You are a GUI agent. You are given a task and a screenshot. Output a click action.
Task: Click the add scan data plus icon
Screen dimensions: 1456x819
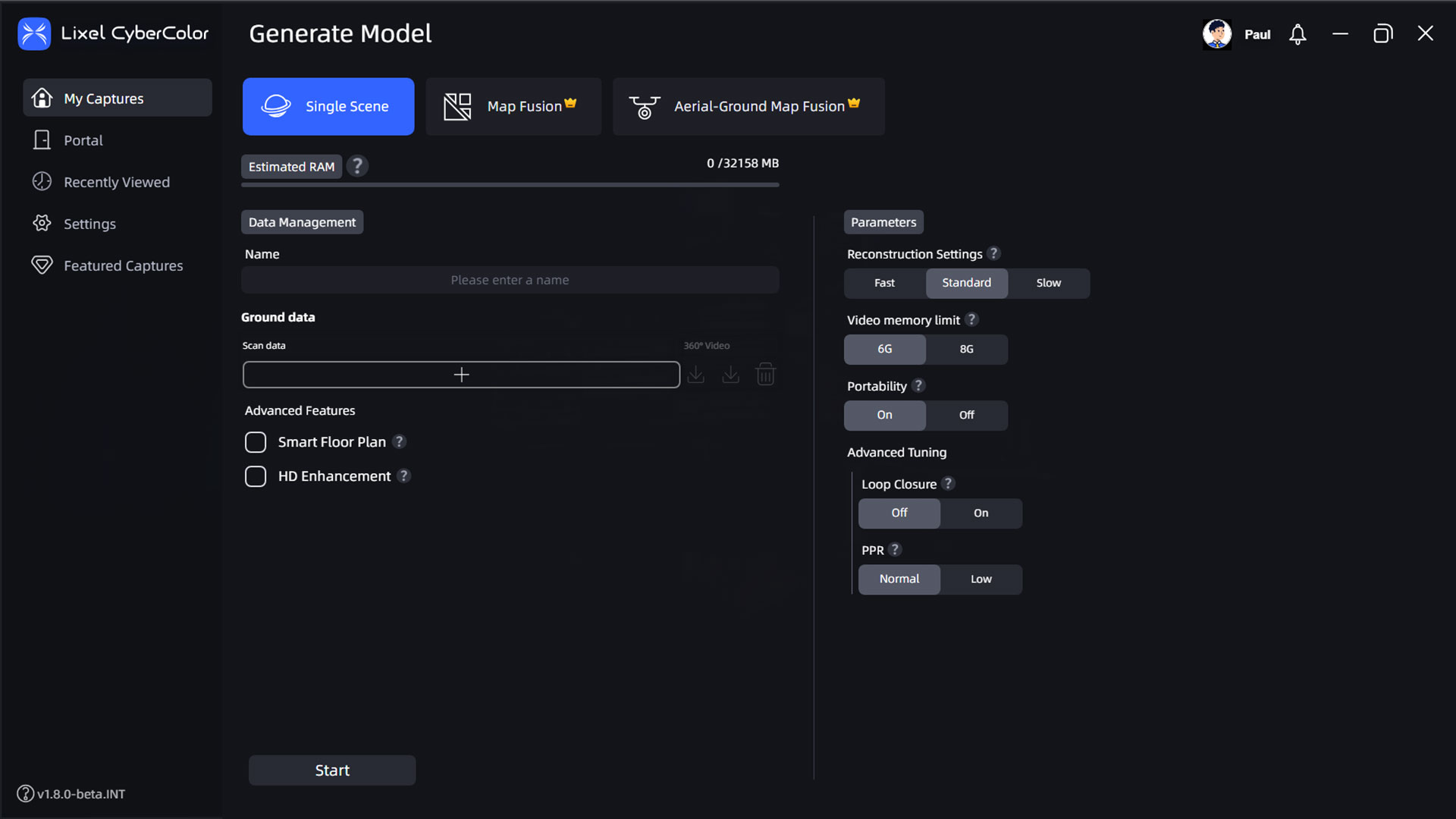point(461,375)
